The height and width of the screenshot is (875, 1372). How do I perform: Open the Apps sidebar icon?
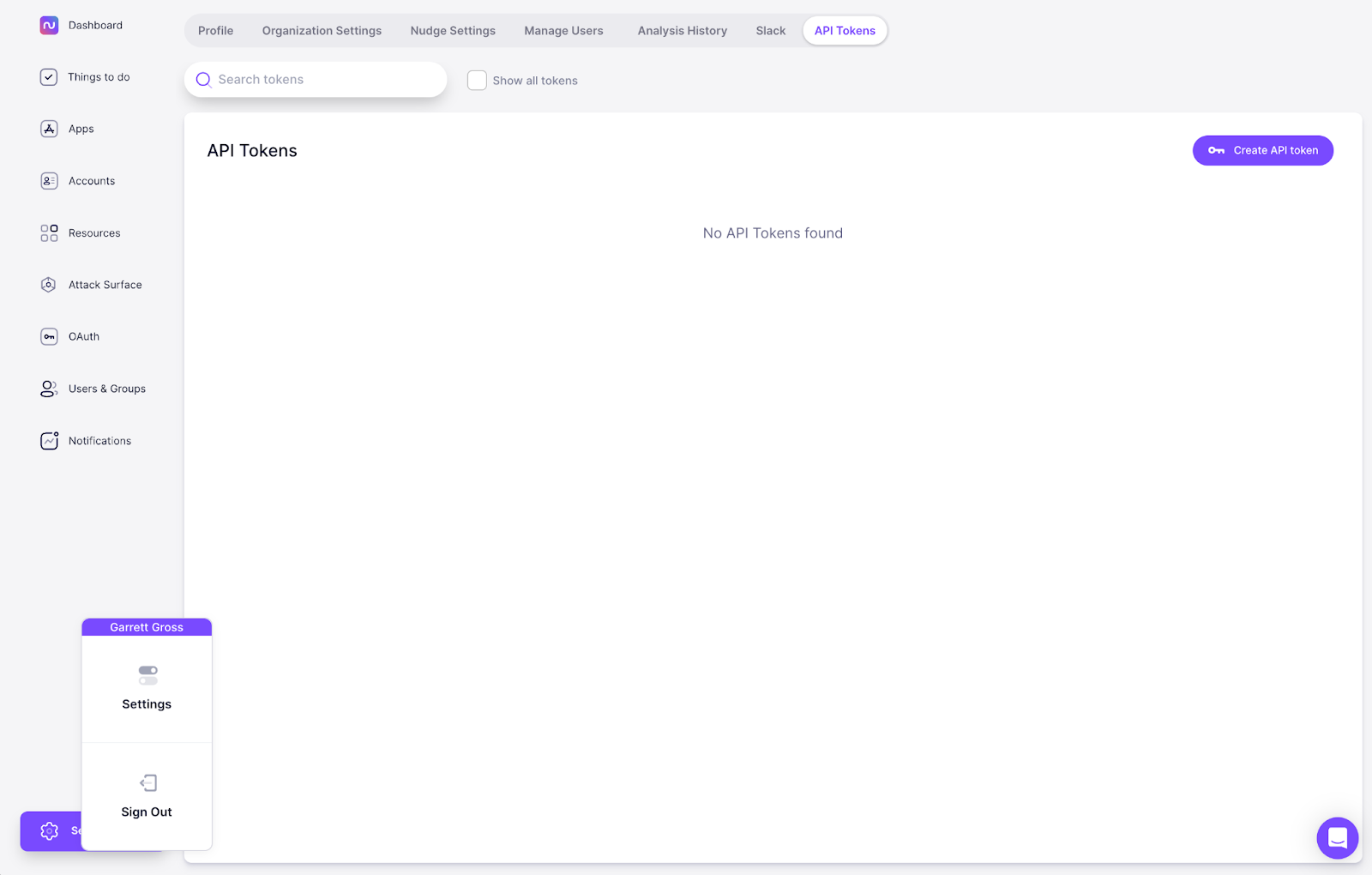[x=49, y=129]
